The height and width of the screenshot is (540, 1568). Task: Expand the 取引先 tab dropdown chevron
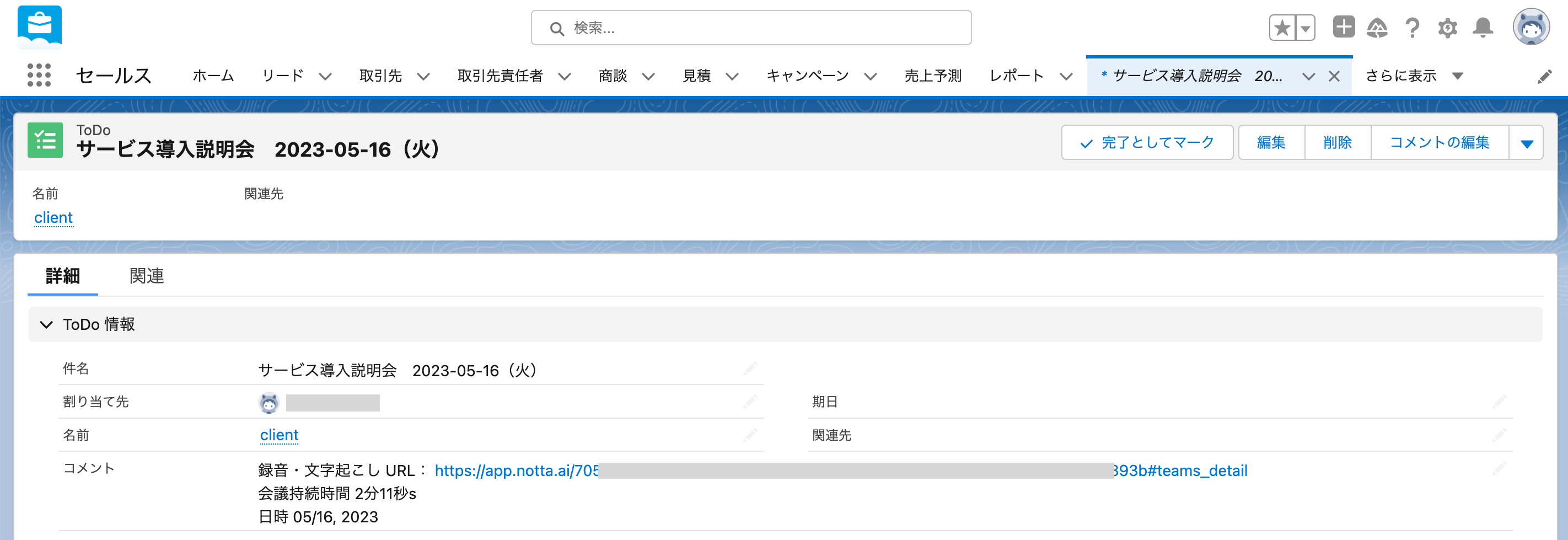click(x=423, y=76)
